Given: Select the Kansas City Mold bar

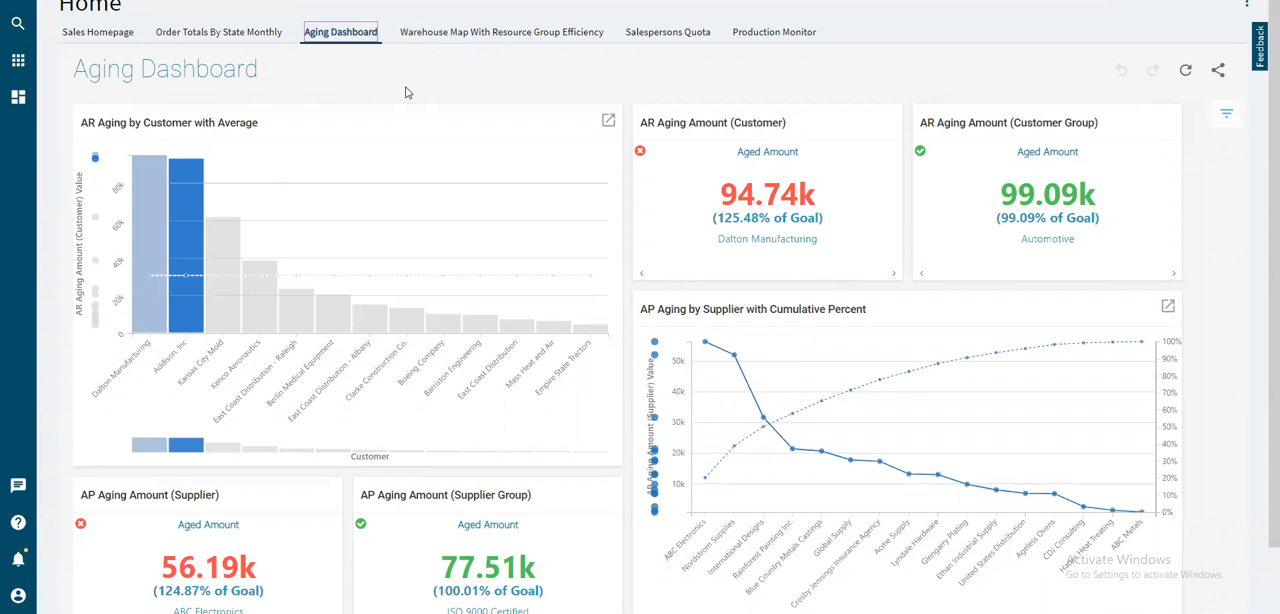Looking at the screenshot, I should click(223, 275).
